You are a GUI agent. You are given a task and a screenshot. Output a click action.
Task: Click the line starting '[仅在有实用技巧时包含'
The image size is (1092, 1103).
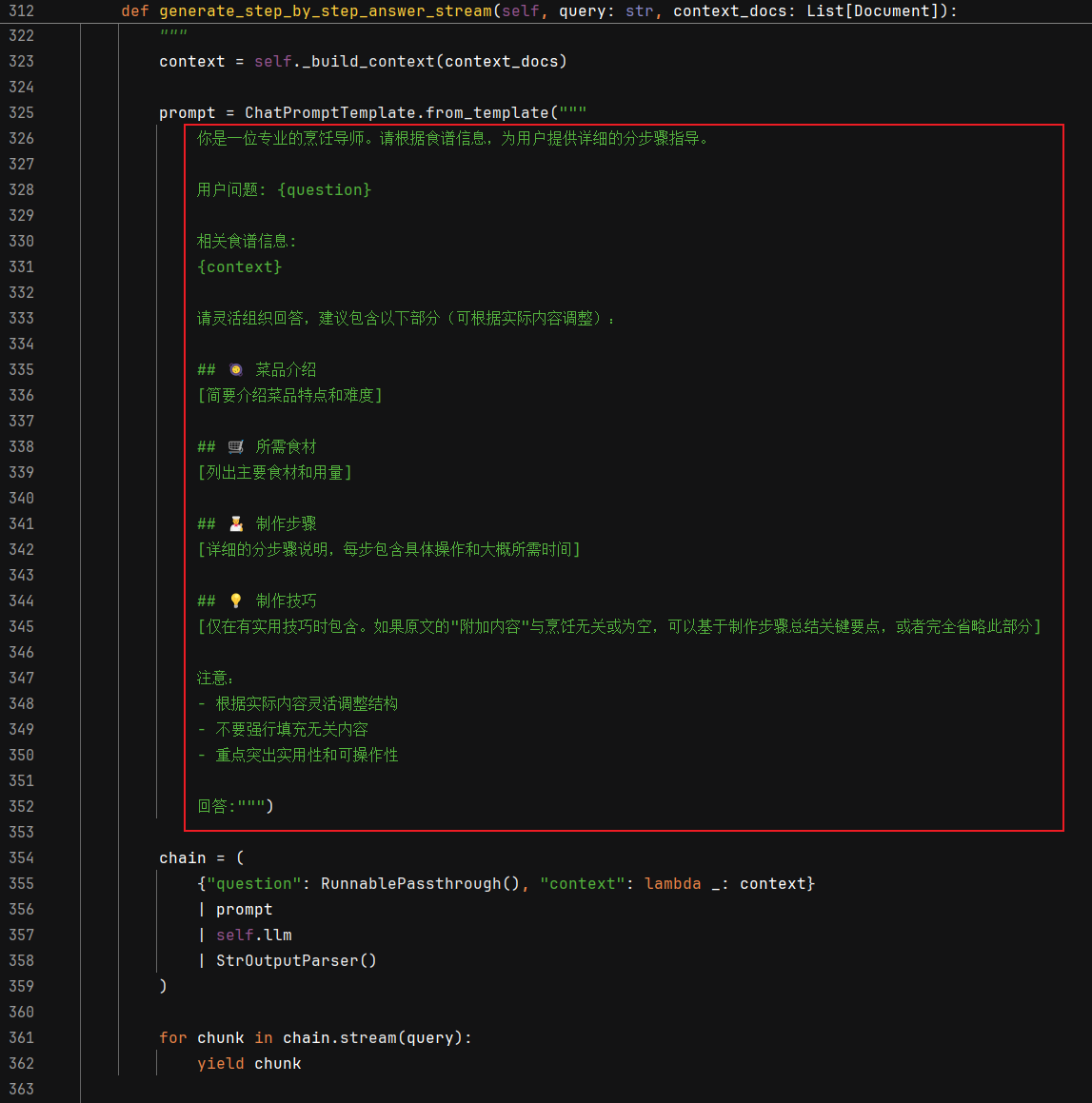click(619, 627)
